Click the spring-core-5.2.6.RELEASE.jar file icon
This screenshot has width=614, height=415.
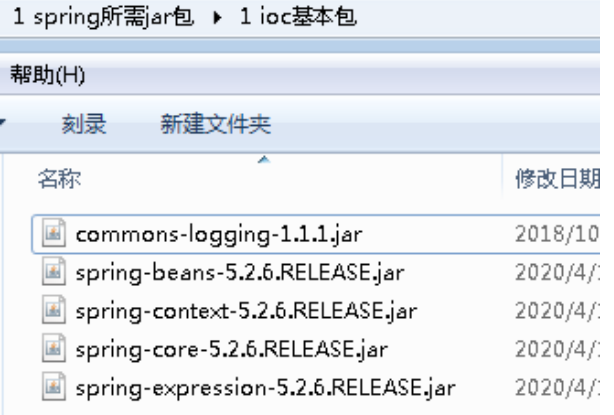click(54, 348)
